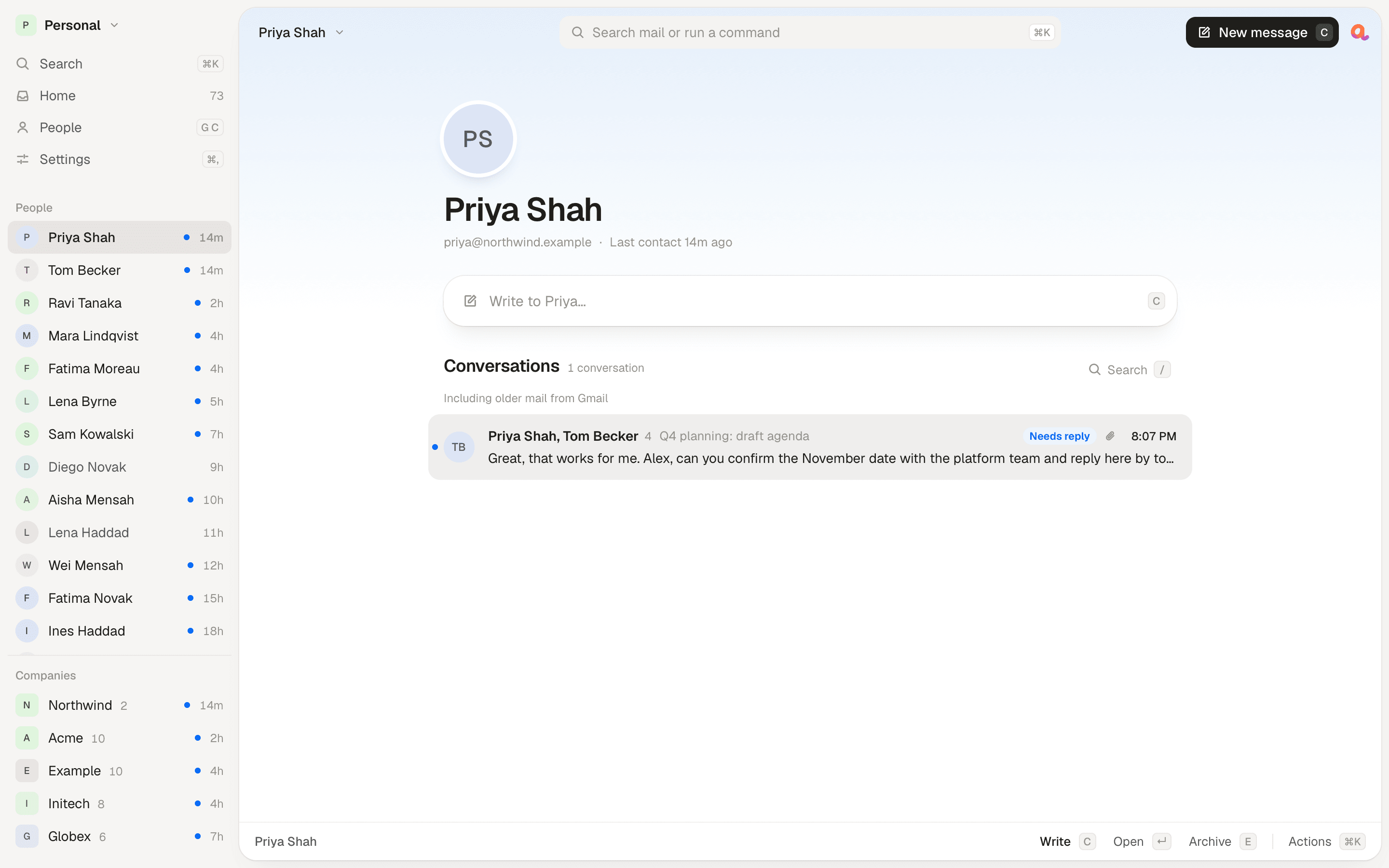This screenshot has height=868, width=1389.
Task: Open the Q4 planning: draft agenda conversation
Action: click(x=810, y=447)
